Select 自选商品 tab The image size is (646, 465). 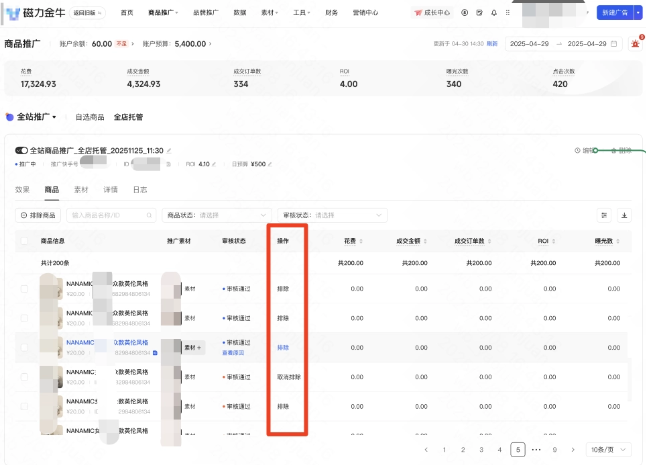(x=90, y=117)
